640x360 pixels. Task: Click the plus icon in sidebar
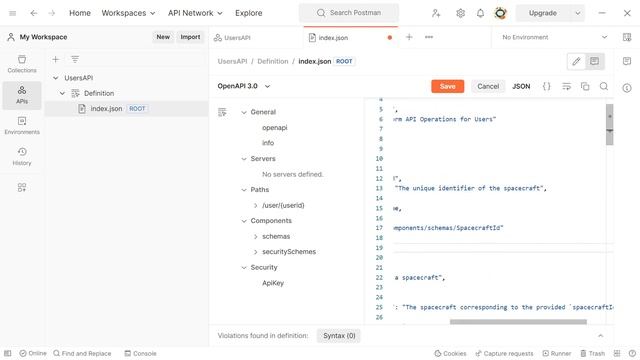pyautogui.click(x=56, y=59)
